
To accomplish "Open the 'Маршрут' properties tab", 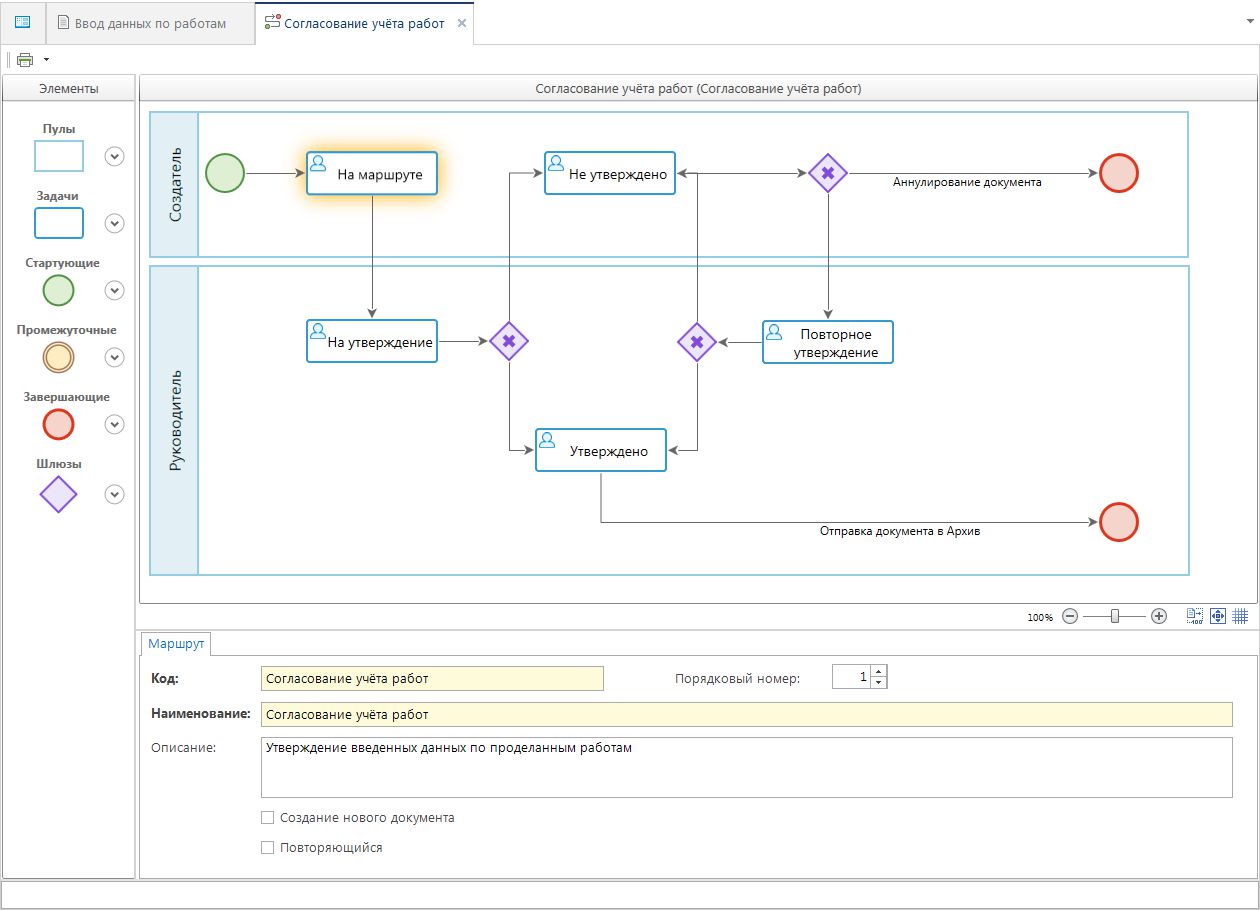I will (x=176, y=644).
